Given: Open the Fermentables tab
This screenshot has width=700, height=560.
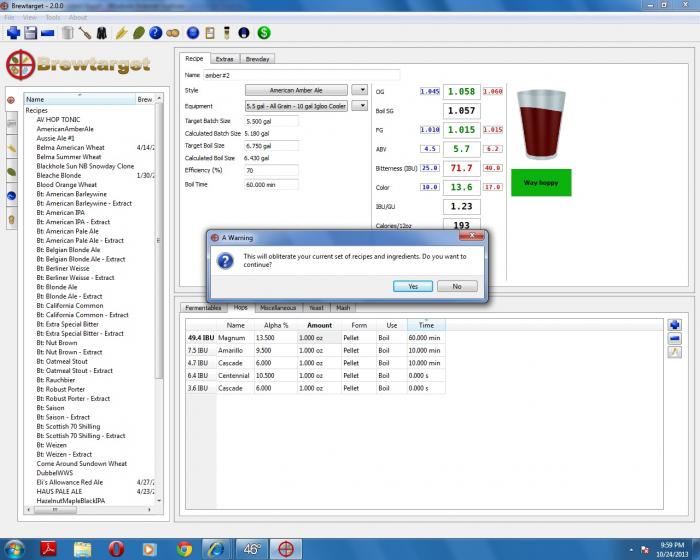Looking at the screenshot, I should click(203, 308).
